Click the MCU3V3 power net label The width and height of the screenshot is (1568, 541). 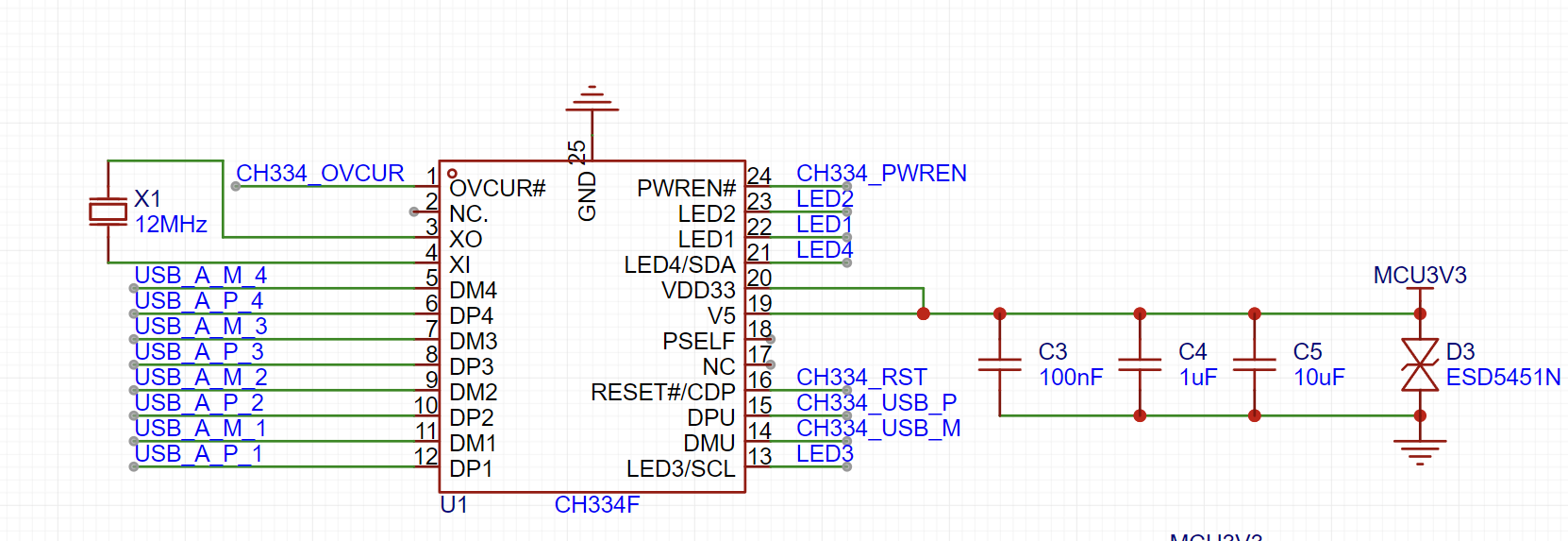tap(1420, 276)
